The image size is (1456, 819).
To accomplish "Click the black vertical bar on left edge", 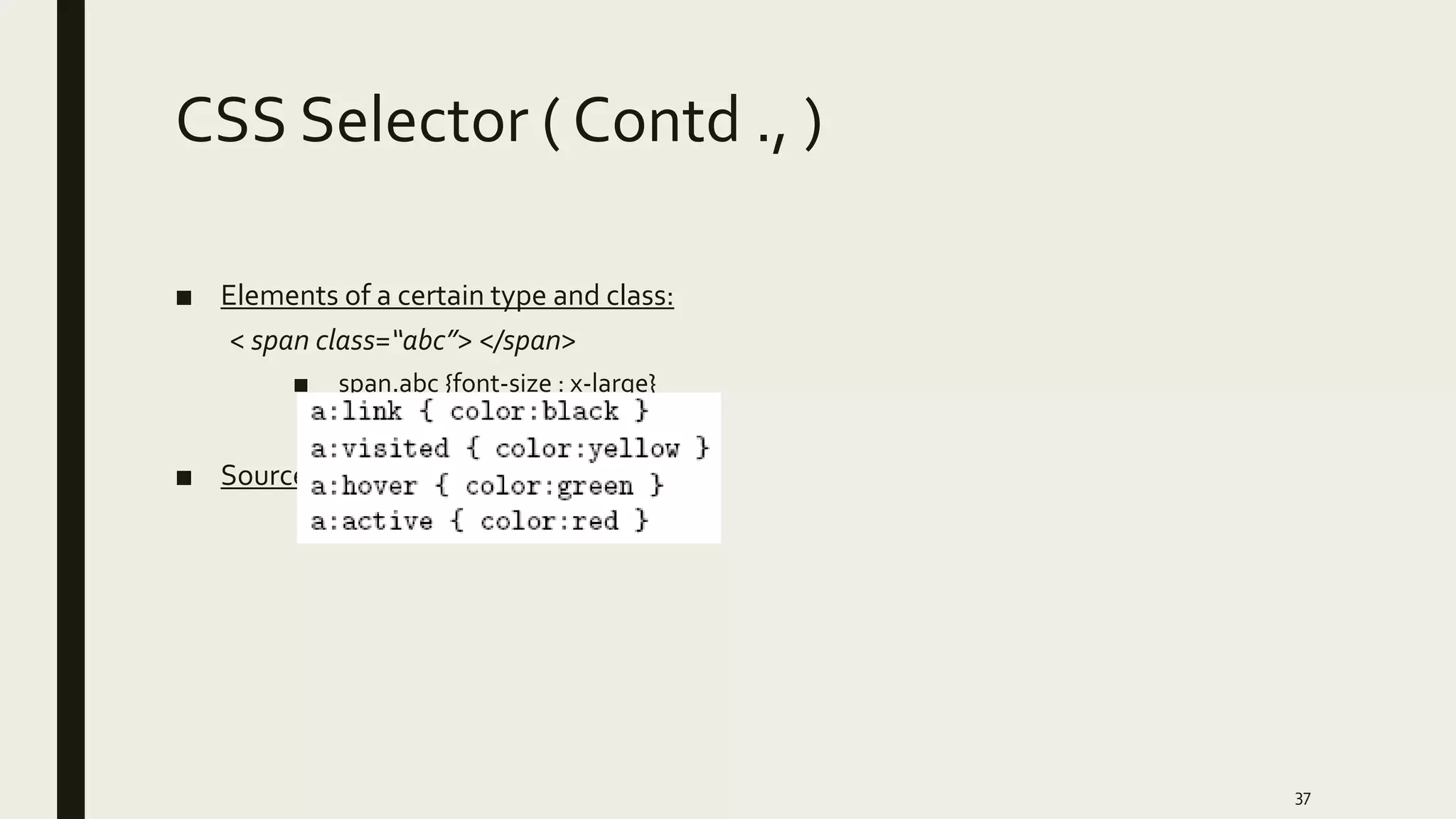I will pyautogui.click(x=70, y=409).
